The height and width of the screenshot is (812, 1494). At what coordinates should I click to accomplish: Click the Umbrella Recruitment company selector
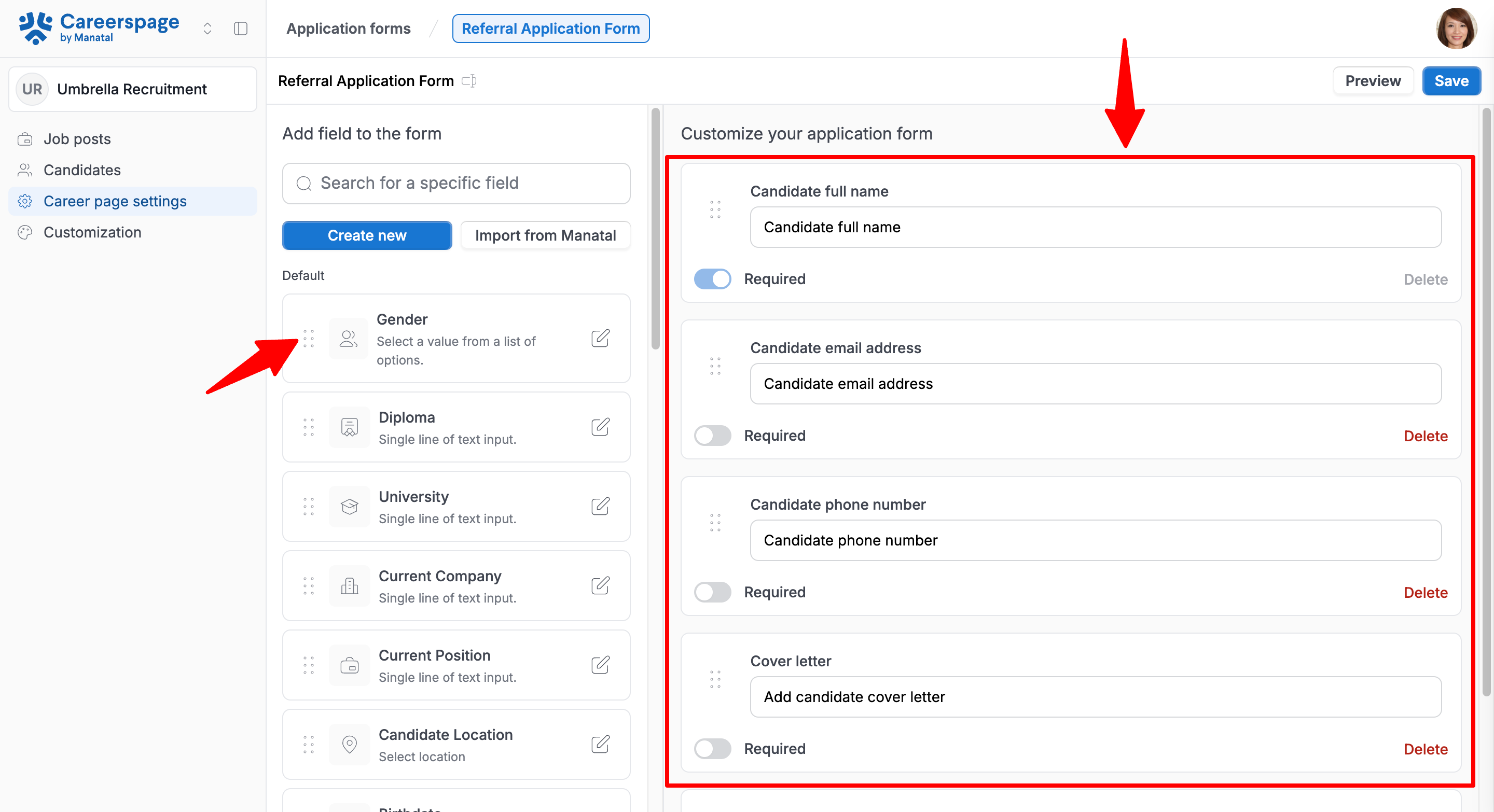pos(133,89)
